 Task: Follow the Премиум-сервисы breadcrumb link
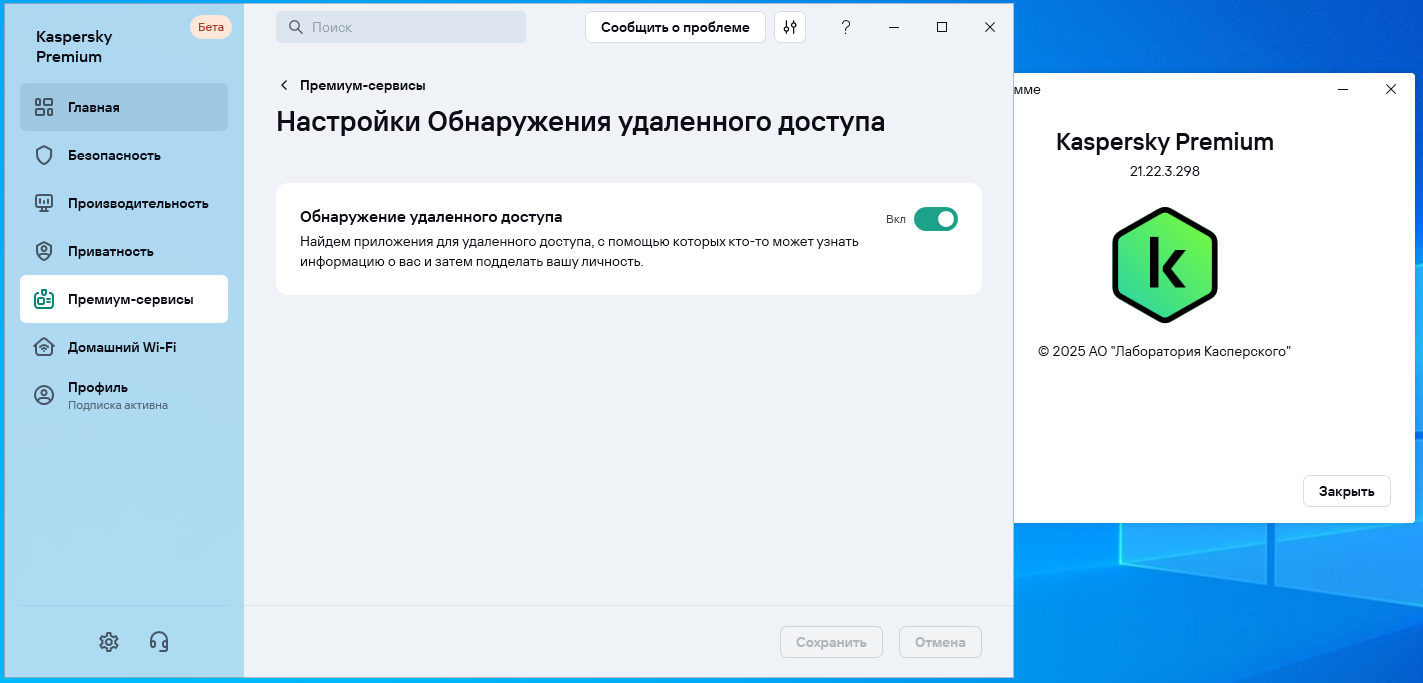pyautogui.click(x=363, y=85)
